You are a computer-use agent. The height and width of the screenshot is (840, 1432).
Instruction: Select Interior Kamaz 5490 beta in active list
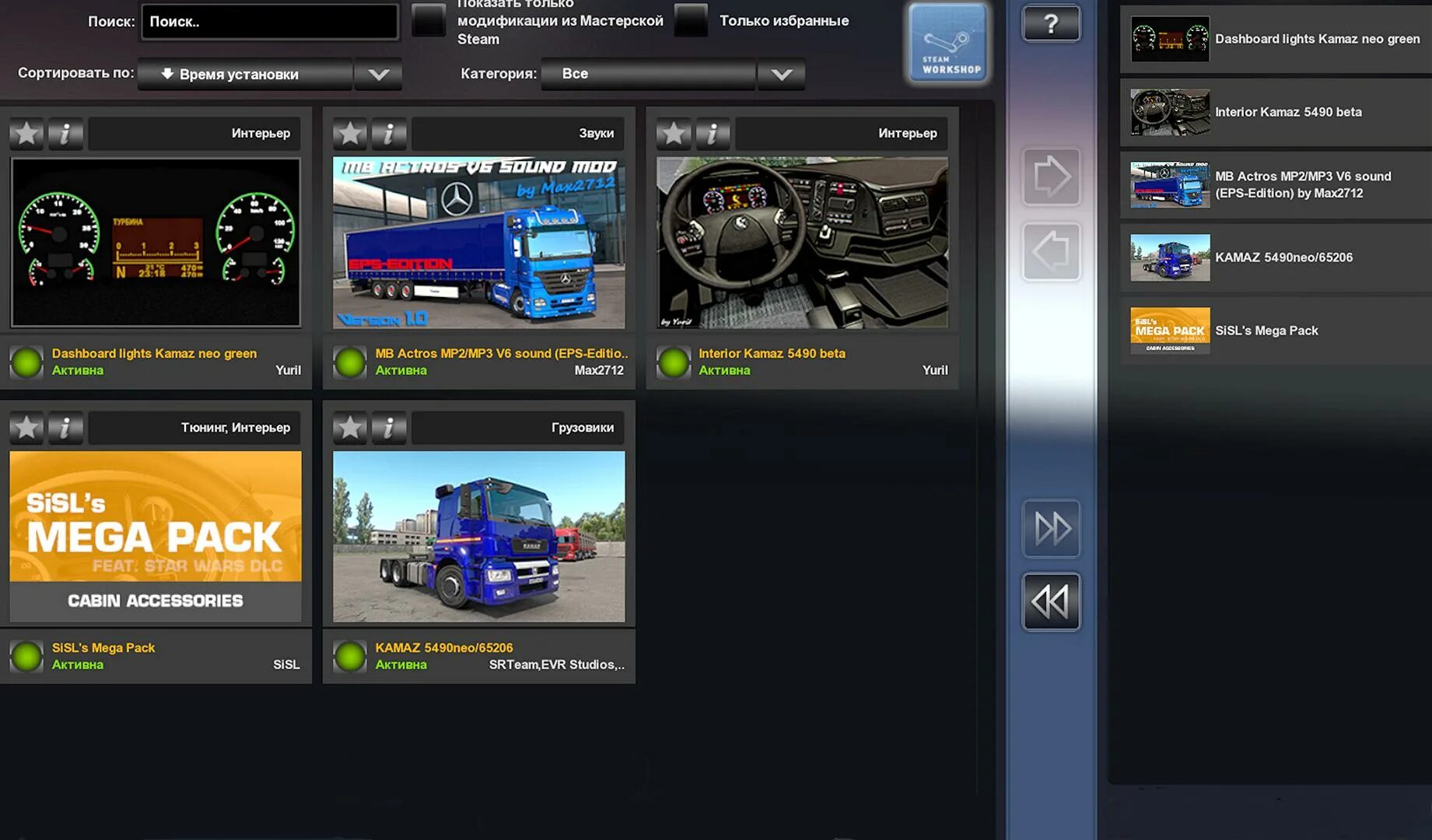[1276, 112]
